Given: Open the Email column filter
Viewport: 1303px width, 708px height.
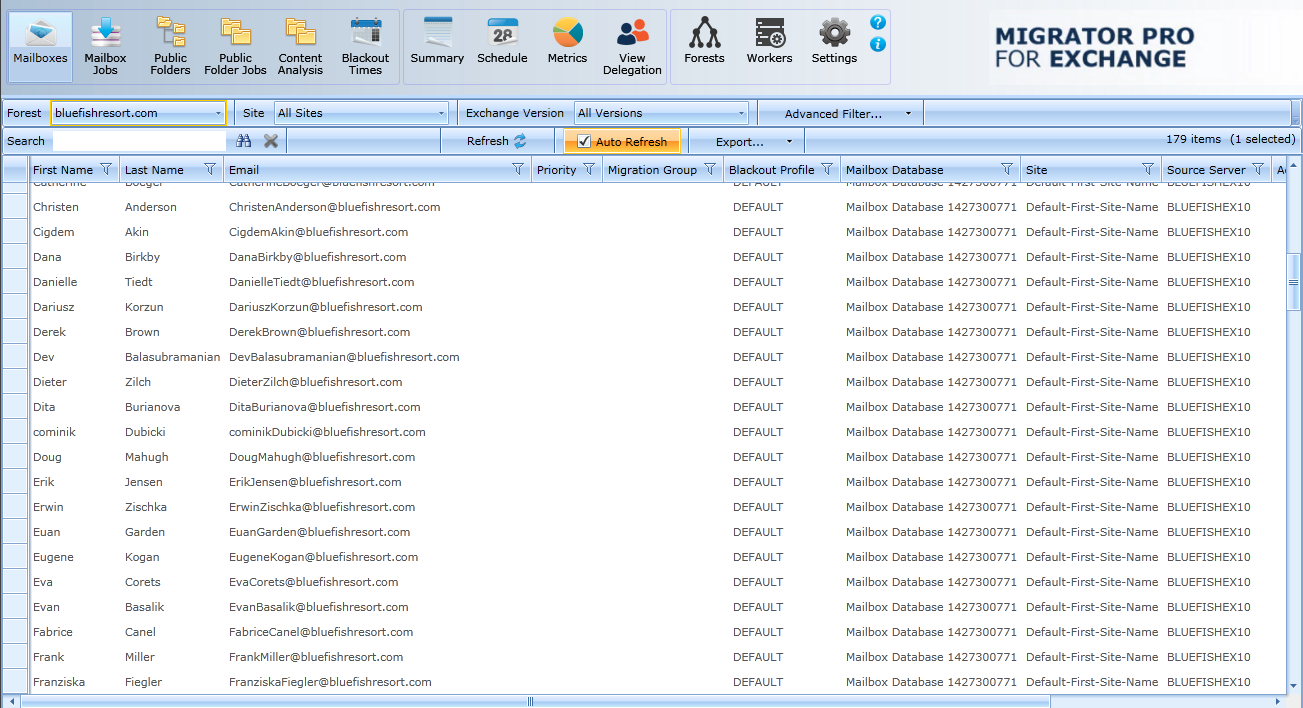Looking at the screenshot, I should (x=517, y=170).
